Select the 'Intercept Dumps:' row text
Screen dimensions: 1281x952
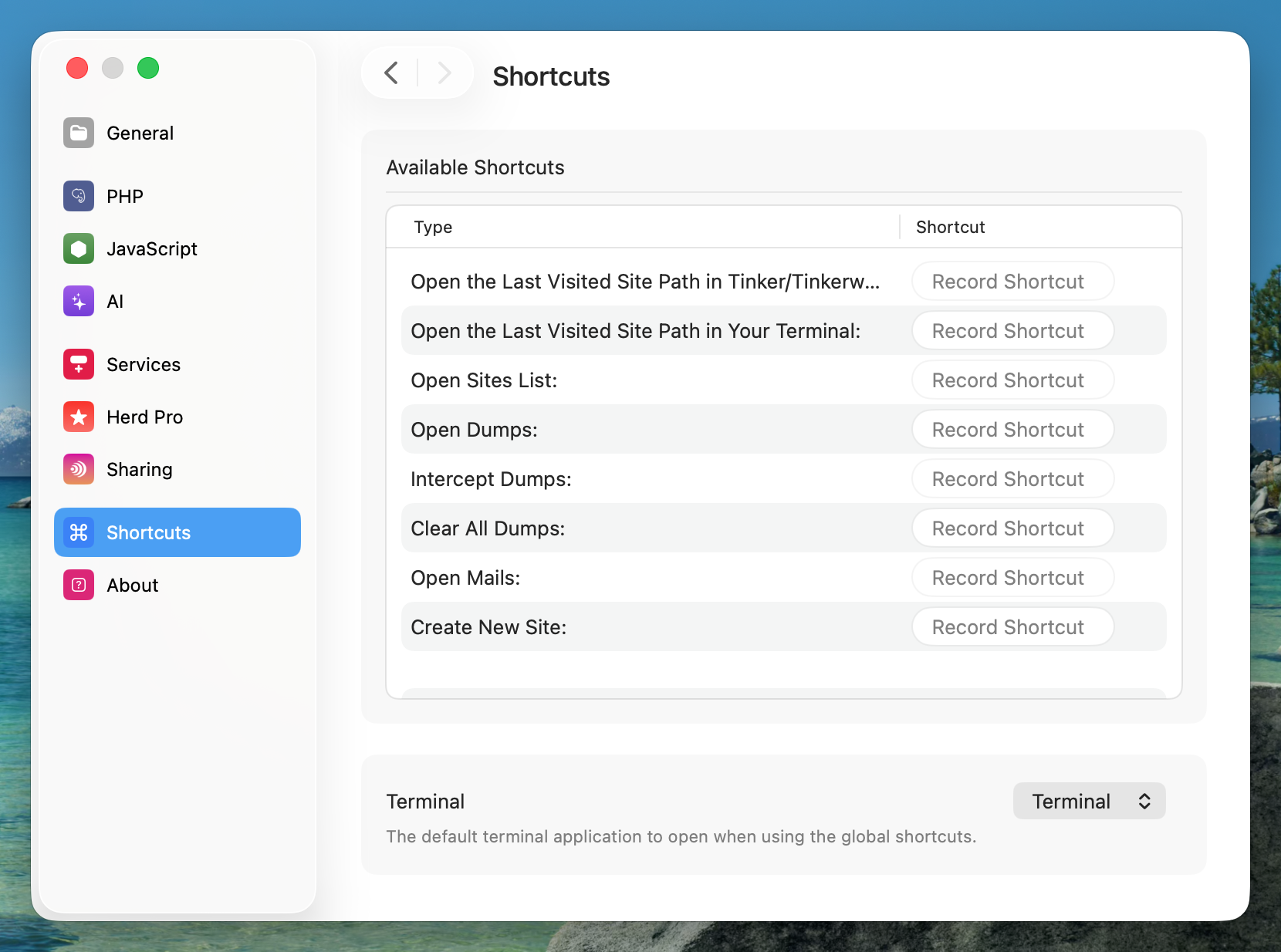click(491, 479)
